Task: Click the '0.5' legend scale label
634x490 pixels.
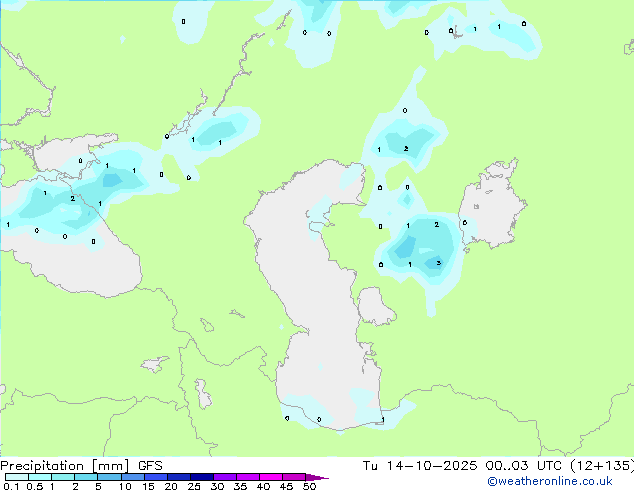Action: (x=35, y=486)
